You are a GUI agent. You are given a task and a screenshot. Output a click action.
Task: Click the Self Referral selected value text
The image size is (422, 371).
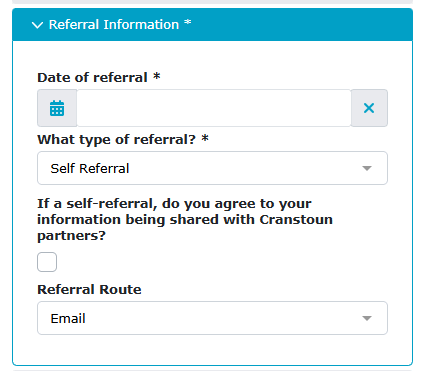90,168
